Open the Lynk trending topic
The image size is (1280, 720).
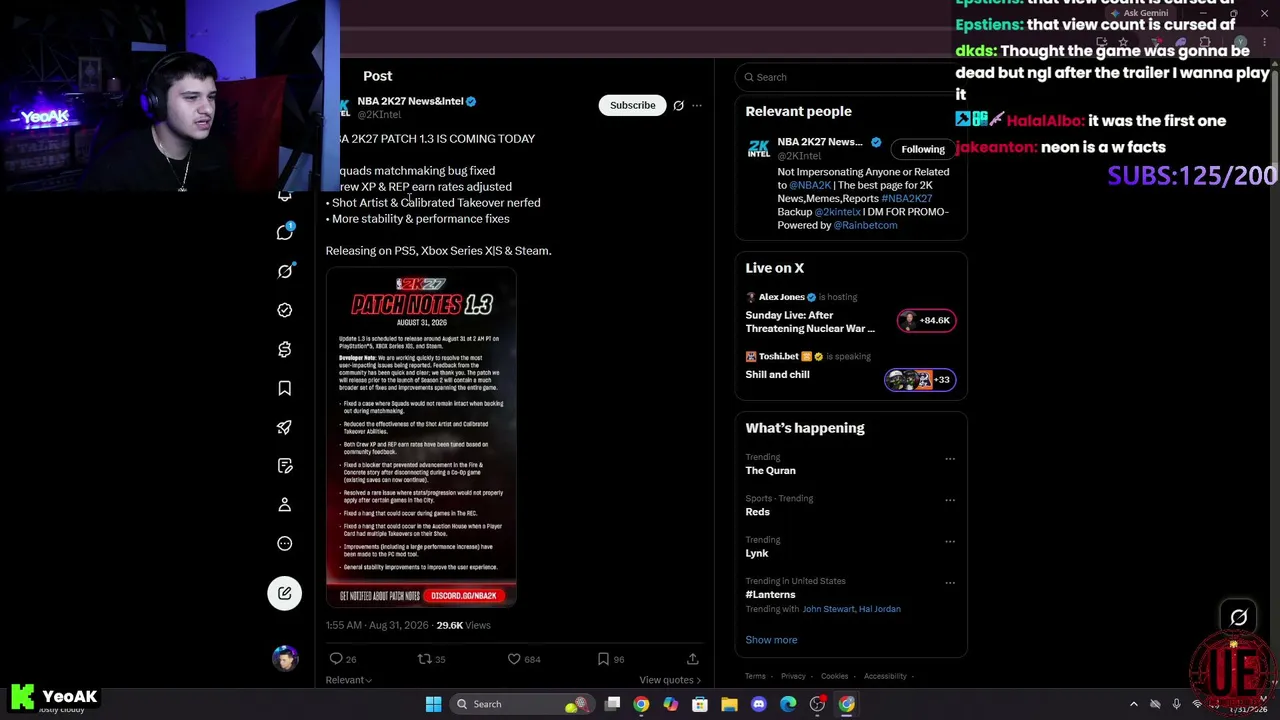coord(756,553)
